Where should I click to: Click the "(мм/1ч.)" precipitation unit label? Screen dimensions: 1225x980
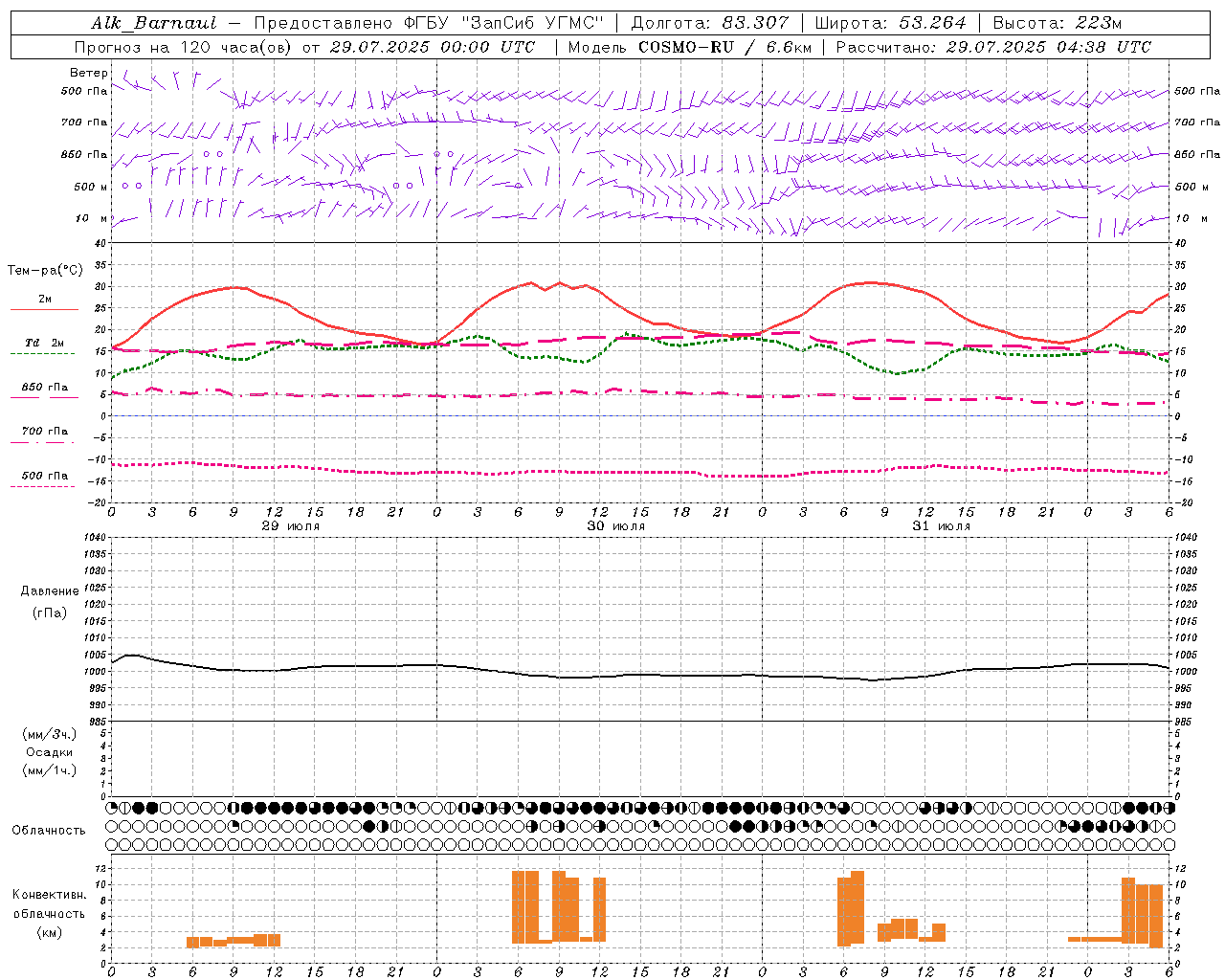click(x=50, y=770)
